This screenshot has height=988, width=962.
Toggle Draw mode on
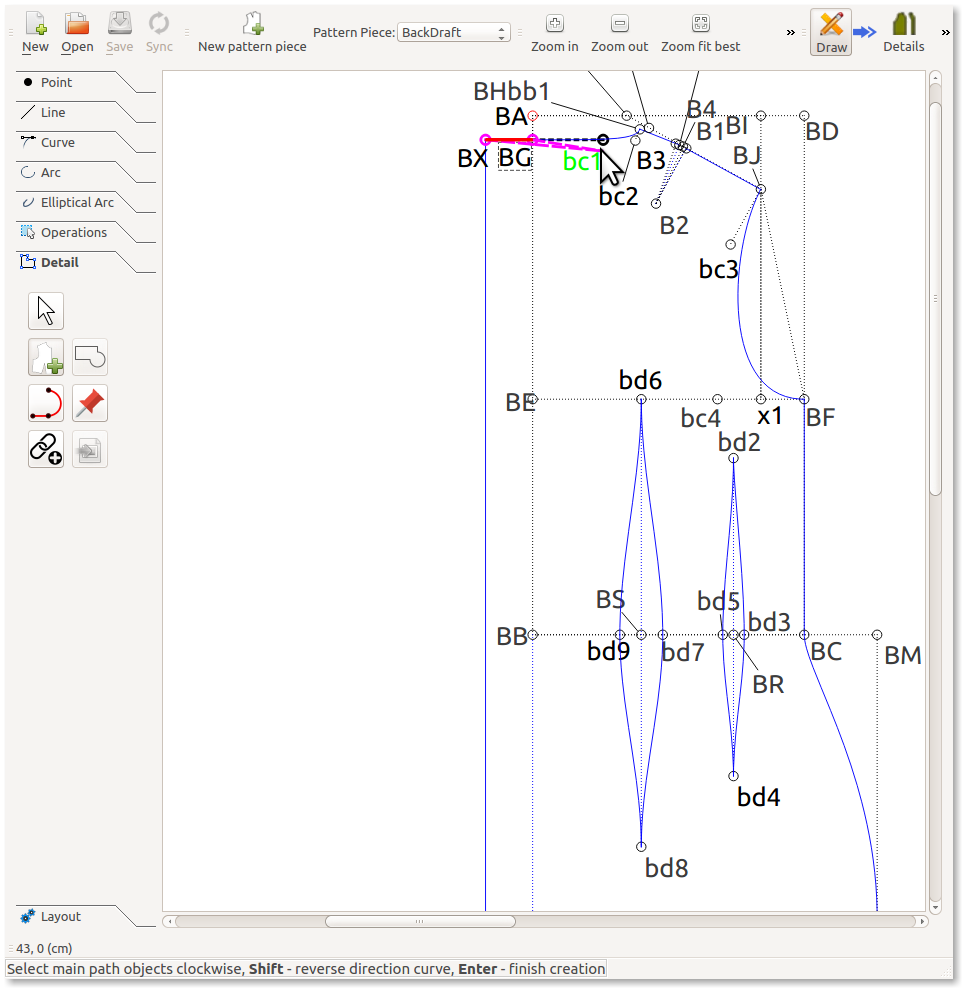pos(831,32)
